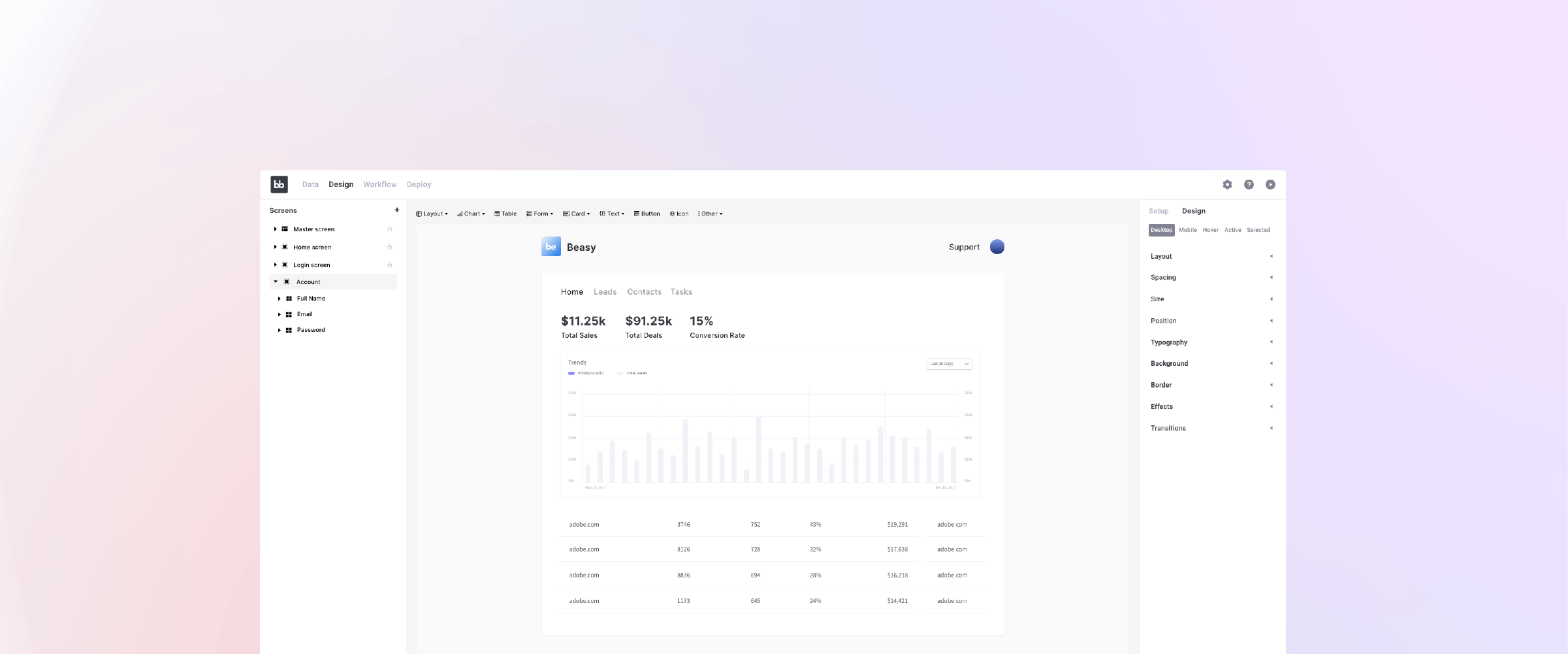Screen dimensions: 1568x654
Task: Switch to the Workflow tab
Action: (x=379, y=184)
